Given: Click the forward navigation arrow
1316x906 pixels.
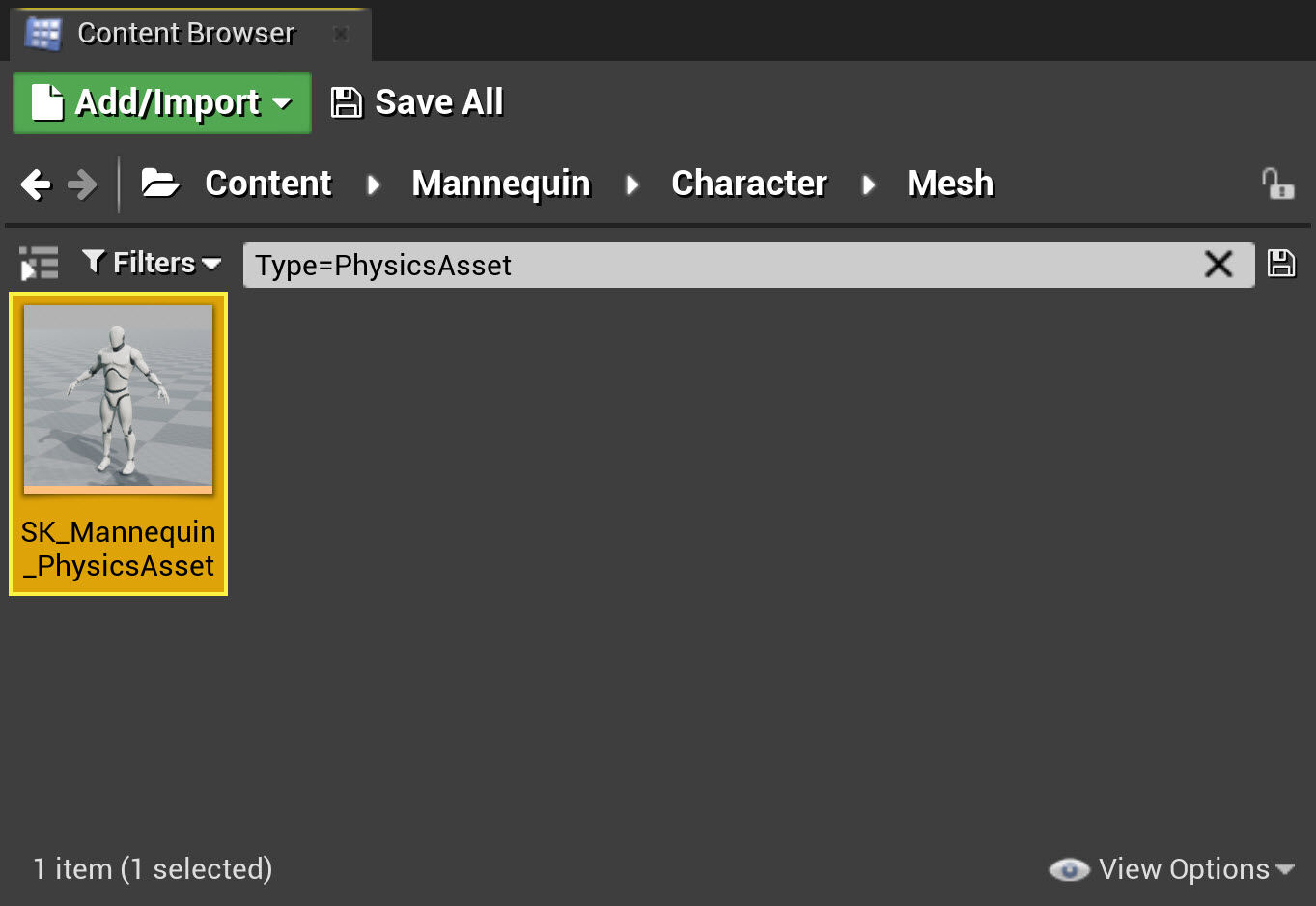Looking at the screenshot, I should [x=84, y=184].
